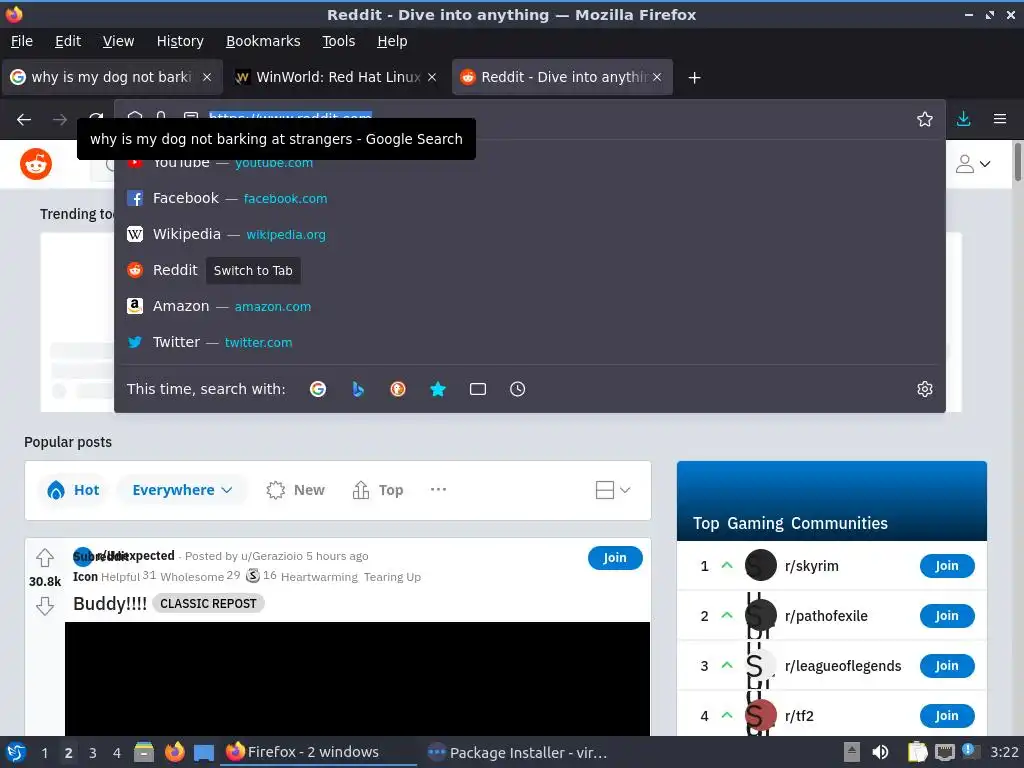Open the Firefox hamburger application menu

click(x=1000, y=119)
